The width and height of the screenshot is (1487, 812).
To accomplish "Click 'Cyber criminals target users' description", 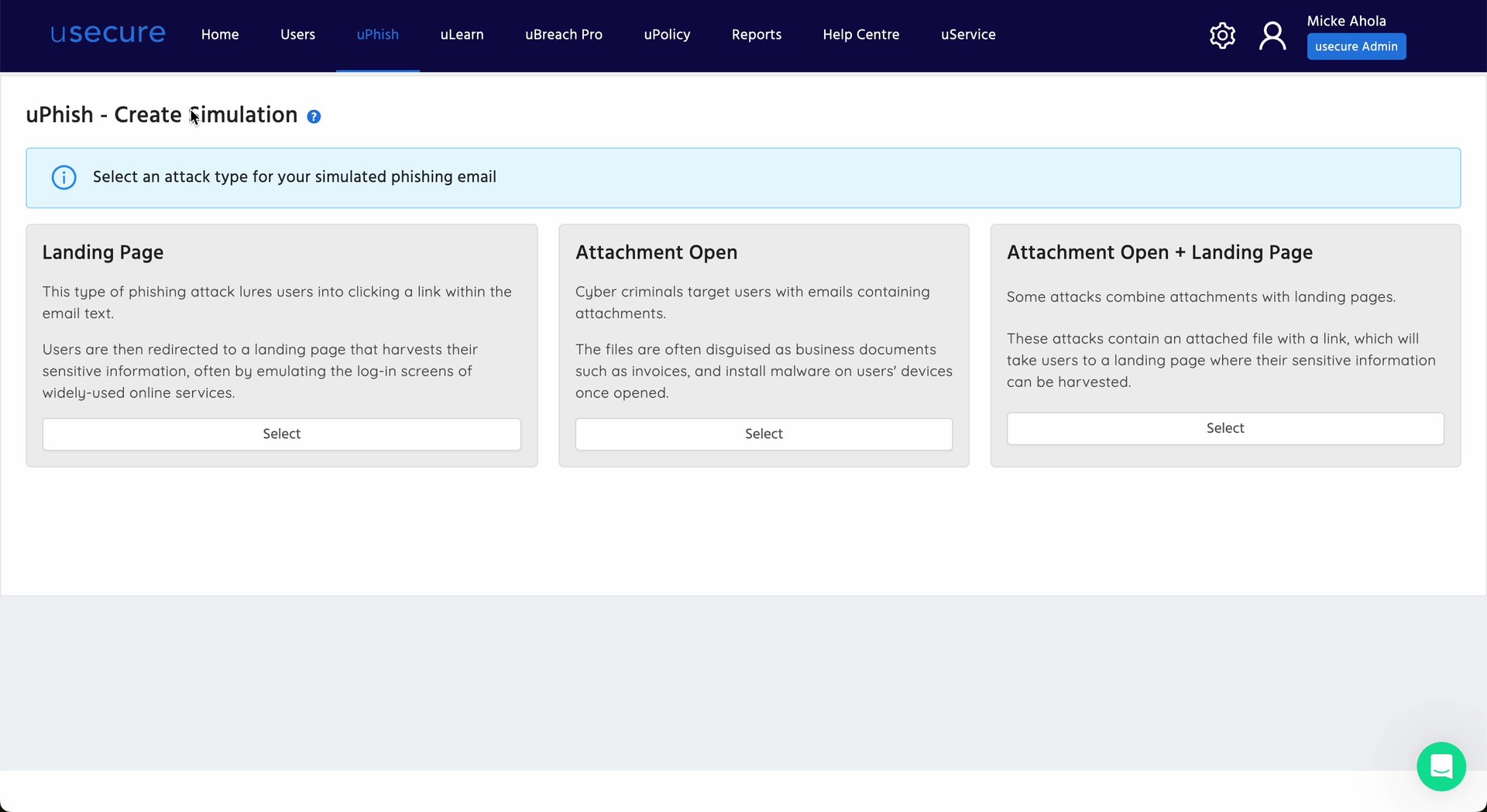I will 753,303.
